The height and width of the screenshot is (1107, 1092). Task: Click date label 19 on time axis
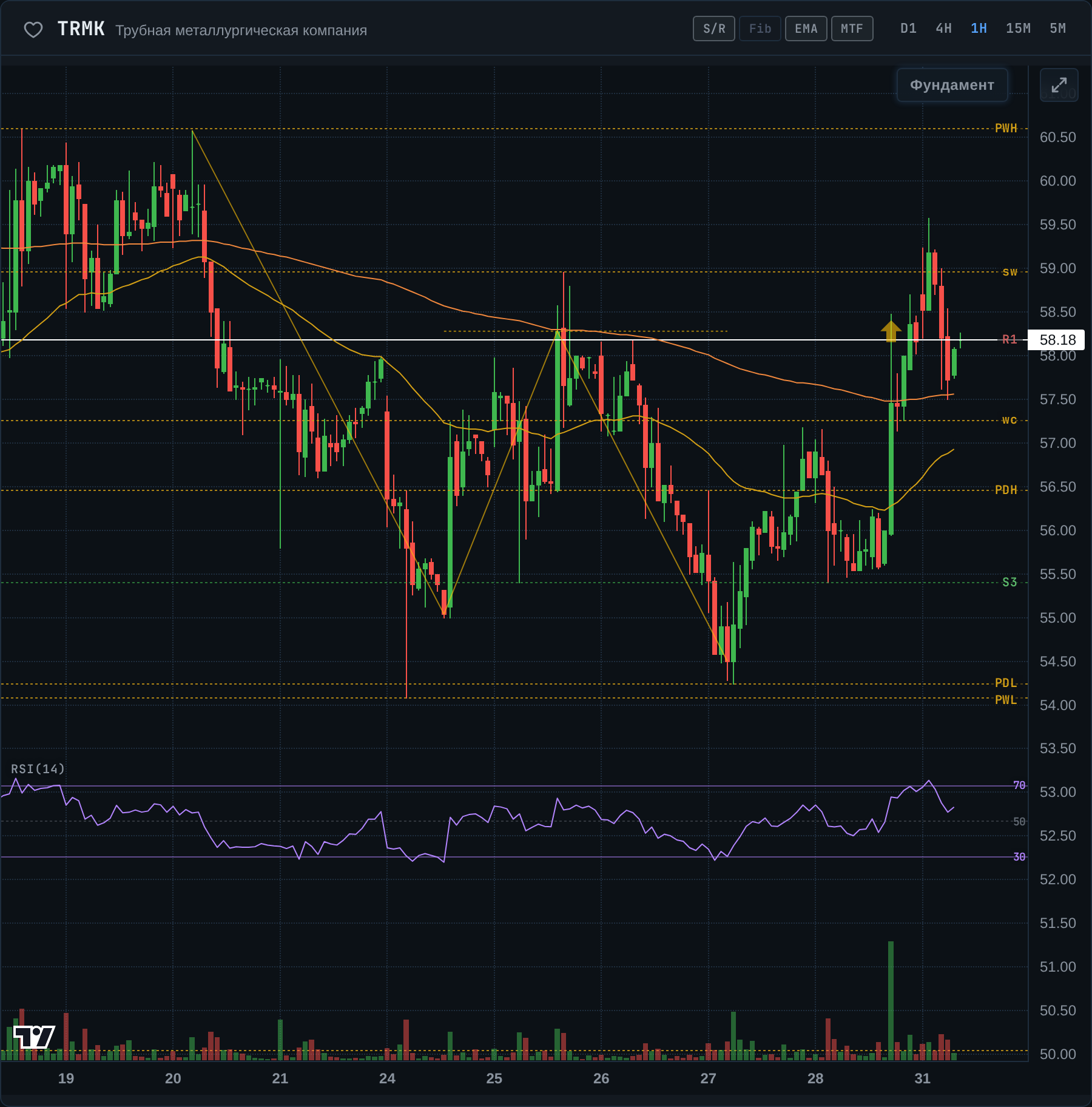(x=66, y=1078)
